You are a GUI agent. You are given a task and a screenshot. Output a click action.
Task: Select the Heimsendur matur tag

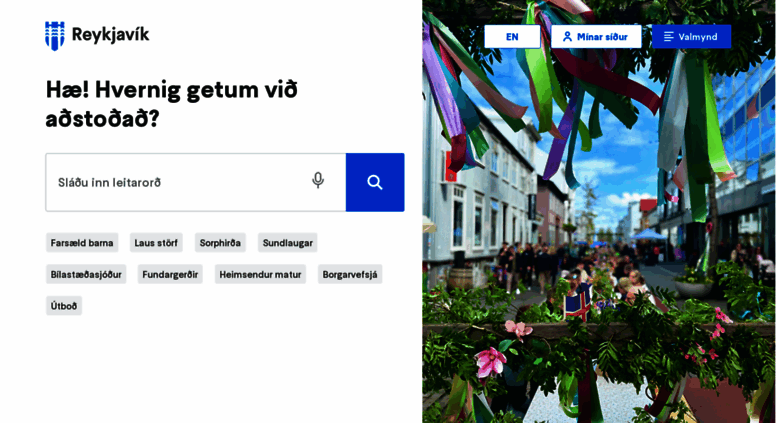260,274
